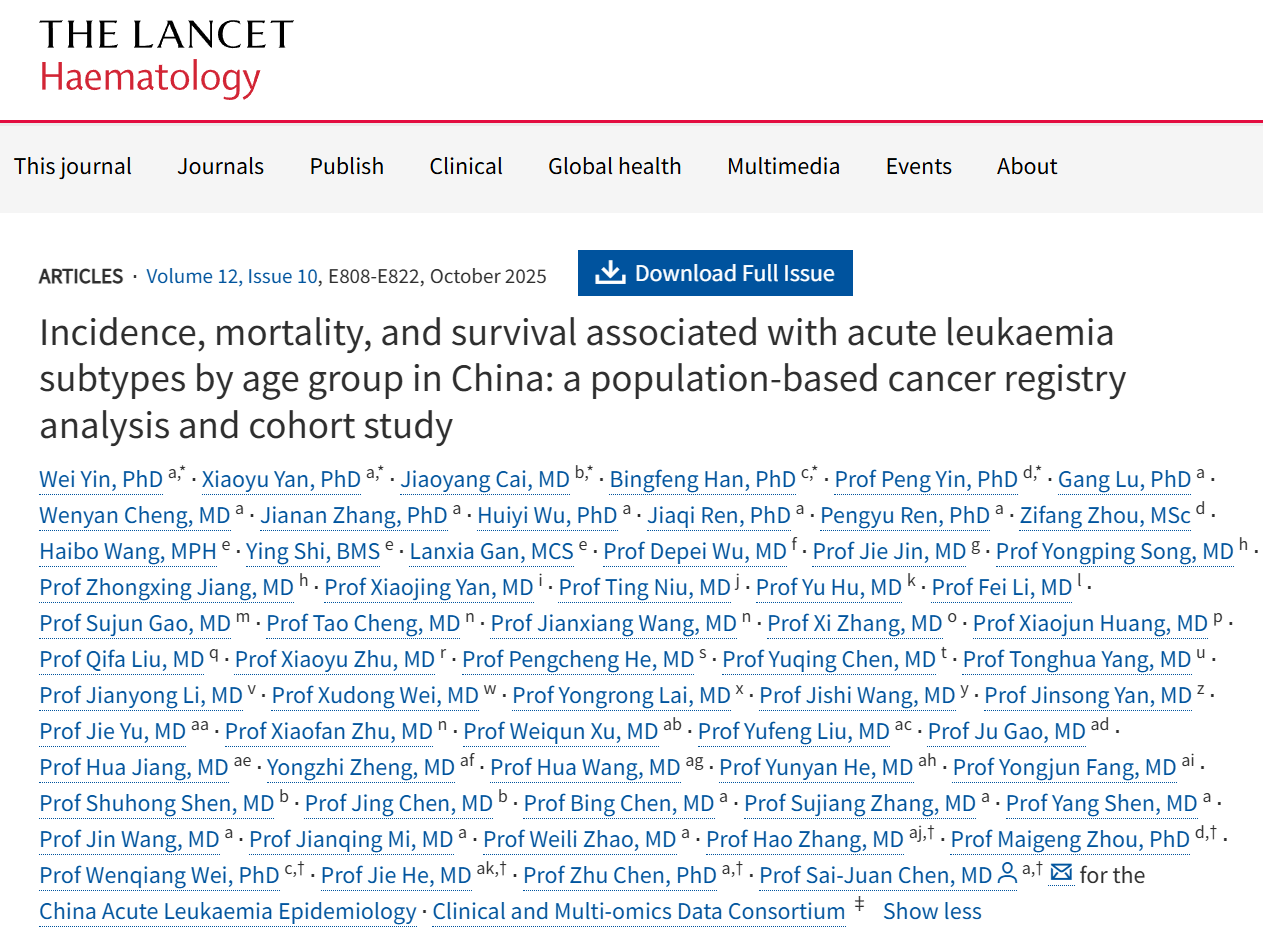Open the About menu
1263x936 pixels.
tap(1027, 166)
